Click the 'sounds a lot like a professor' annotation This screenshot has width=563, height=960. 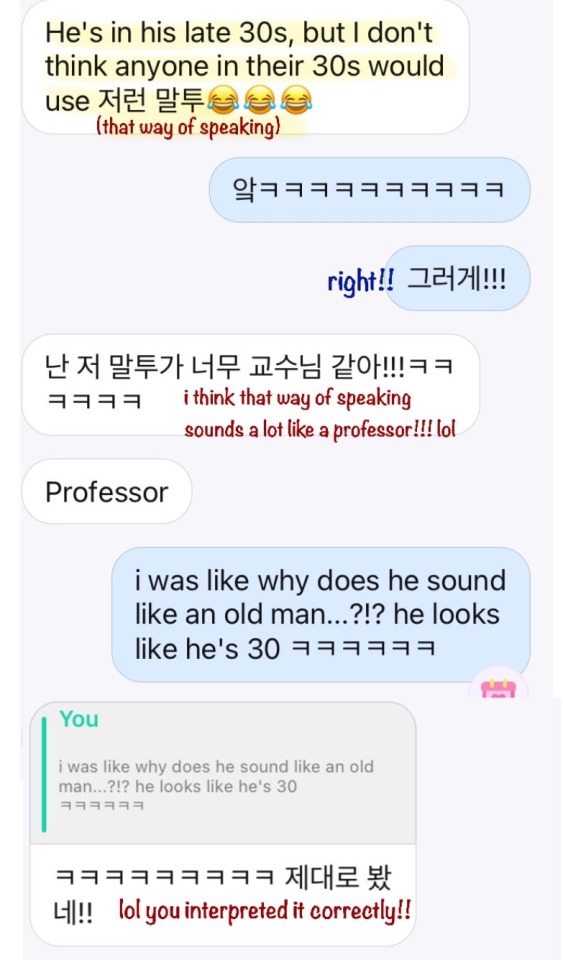tap(320, 429)
